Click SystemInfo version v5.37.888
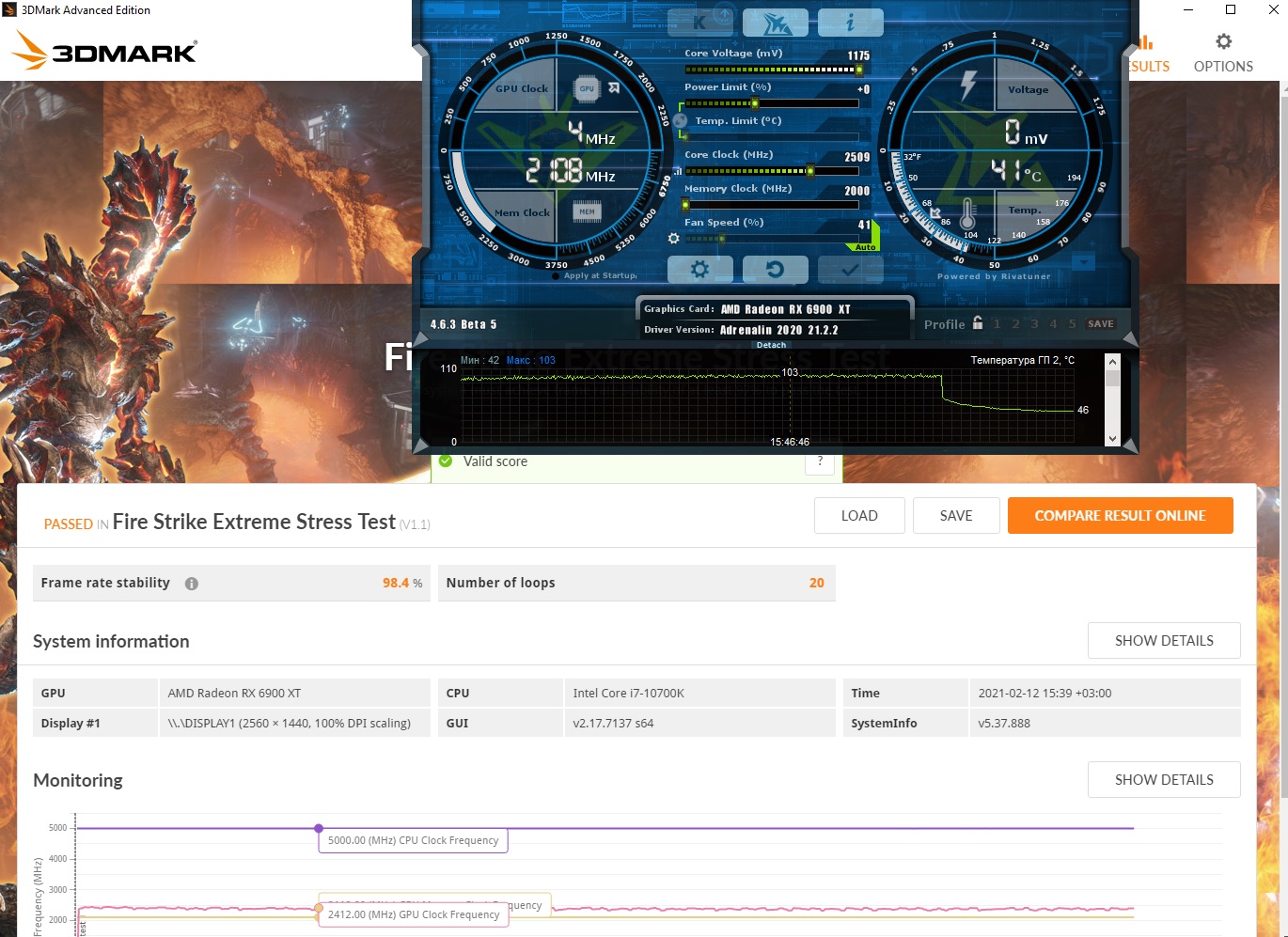The width and height of the screenshot is (1288, 937). pos(1105,723)
